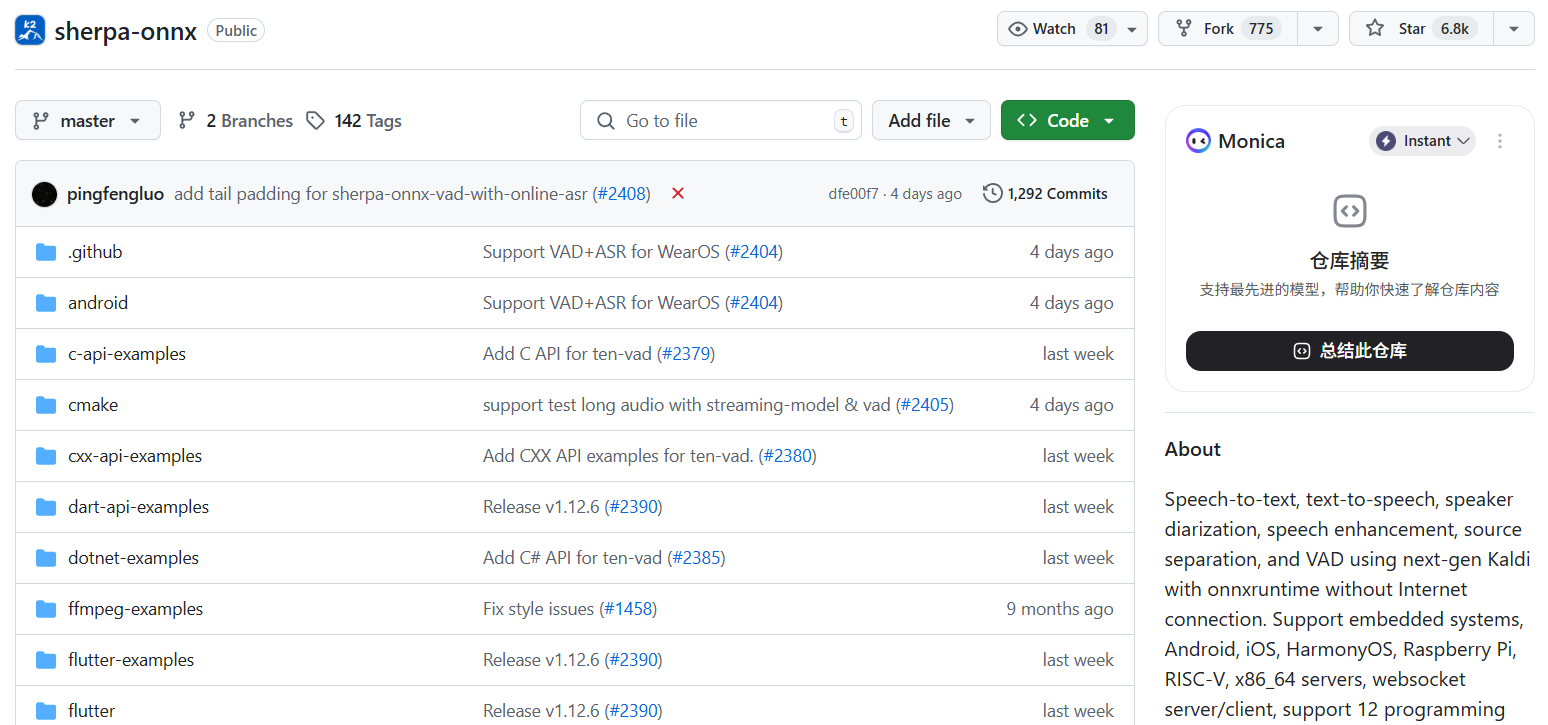Open the Fix style issues commit message
Viewport: 1548px width, 725px height.
538,609
